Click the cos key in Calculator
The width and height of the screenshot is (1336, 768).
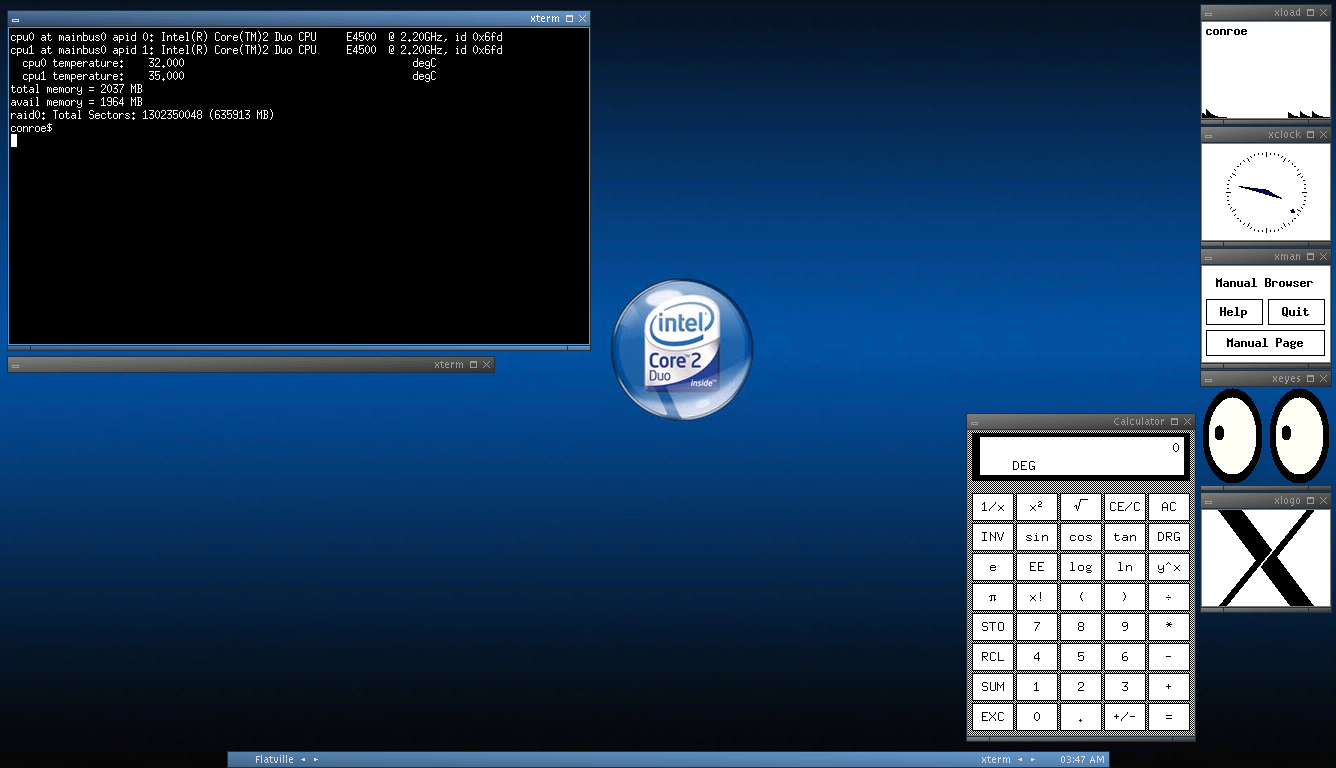coord(1081,537)
